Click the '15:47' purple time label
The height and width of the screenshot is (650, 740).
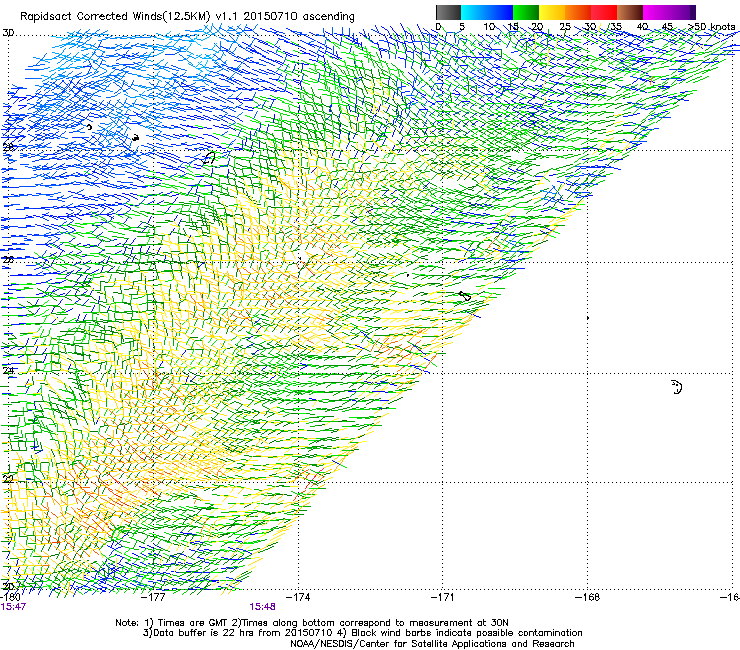tap(13, 607)
